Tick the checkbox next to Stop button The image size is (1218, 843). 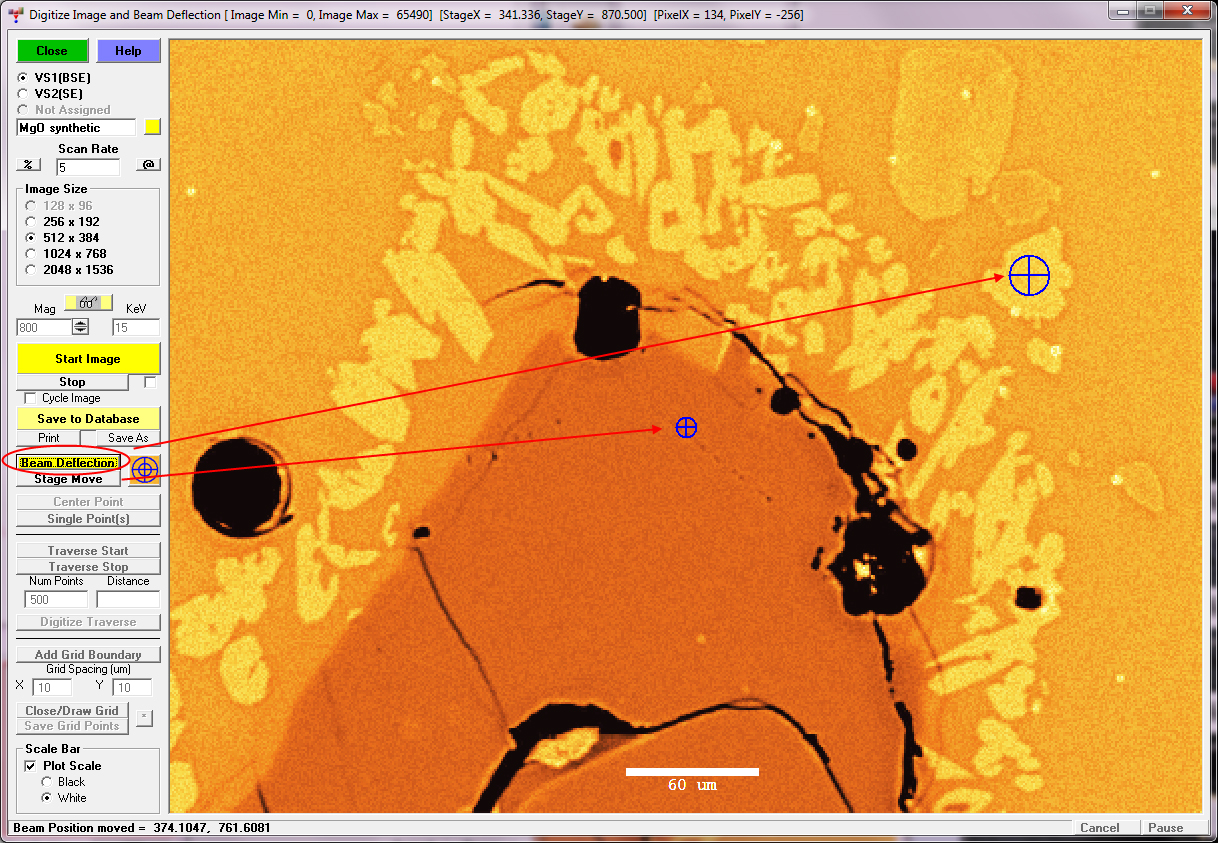pos(150,382)
